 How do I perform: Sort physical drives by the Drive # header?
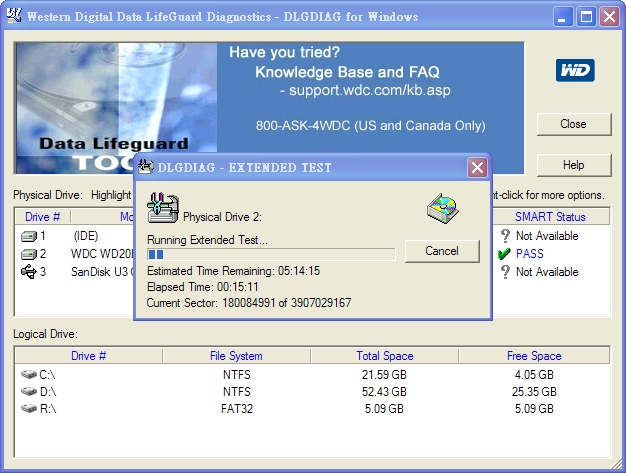point(43,217)
